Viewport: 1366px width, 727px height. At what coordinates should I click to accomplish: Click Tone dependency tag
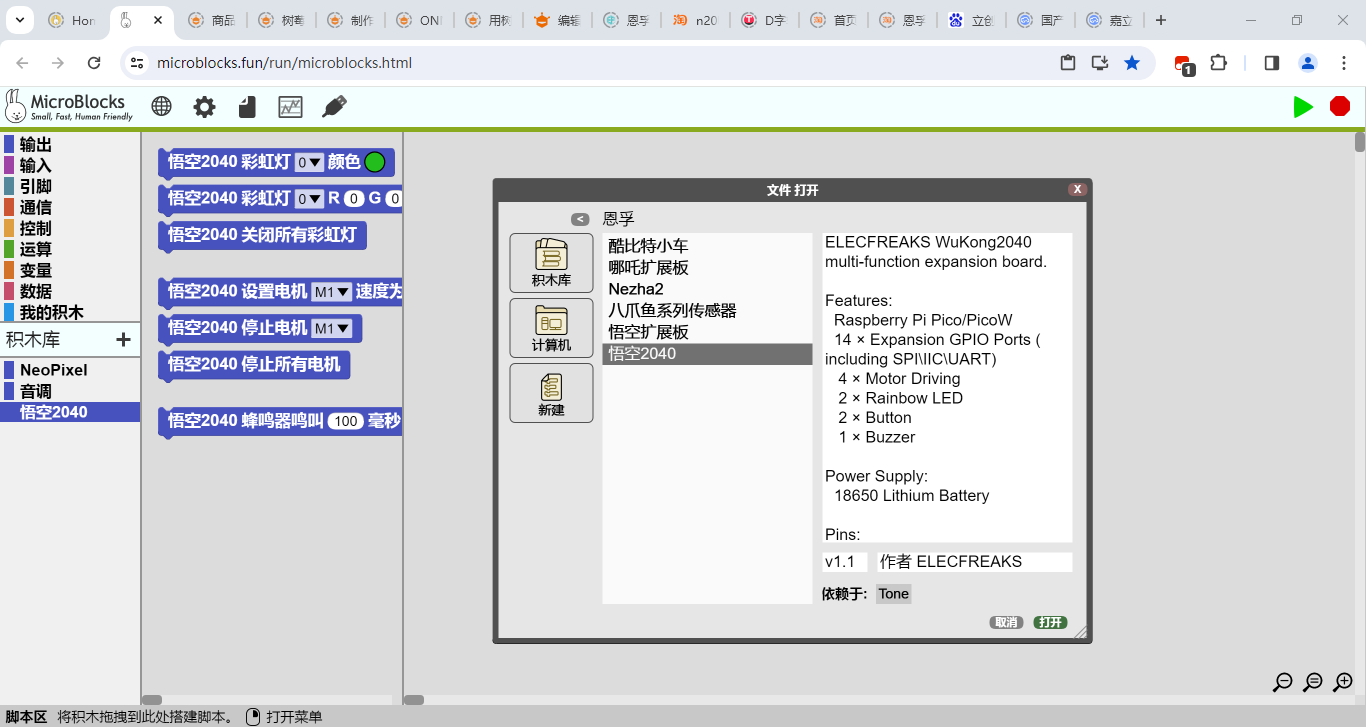(x=894, y=594)
